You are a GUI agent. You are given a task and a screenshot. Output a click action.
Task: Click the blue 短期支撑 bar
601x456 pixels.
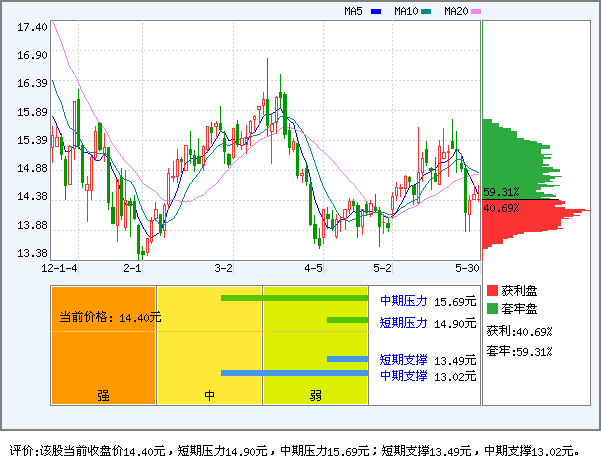click(348, 359)
